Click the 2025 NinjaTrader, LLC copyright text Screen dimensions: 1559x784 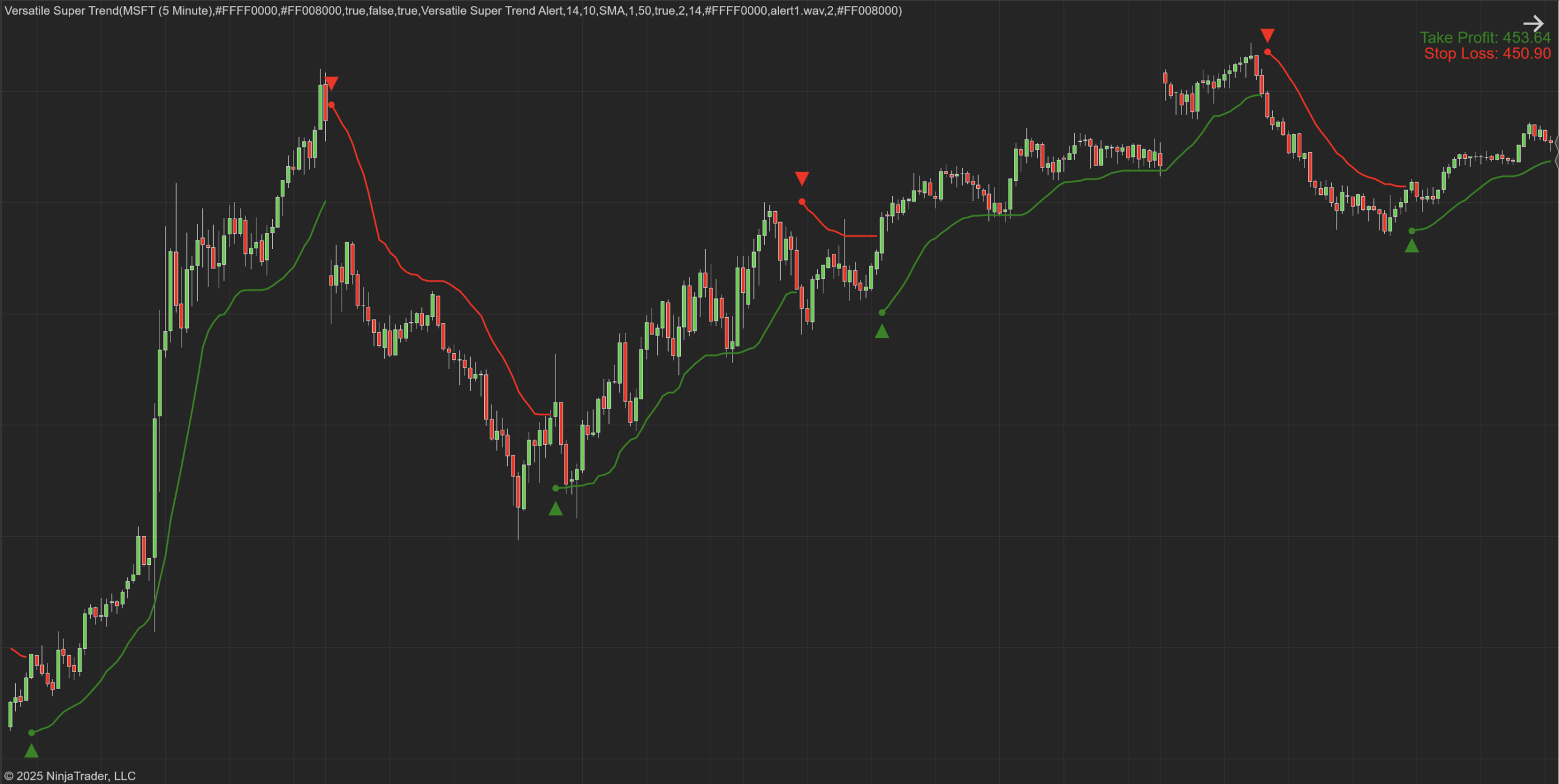click(x=70, y=775)
